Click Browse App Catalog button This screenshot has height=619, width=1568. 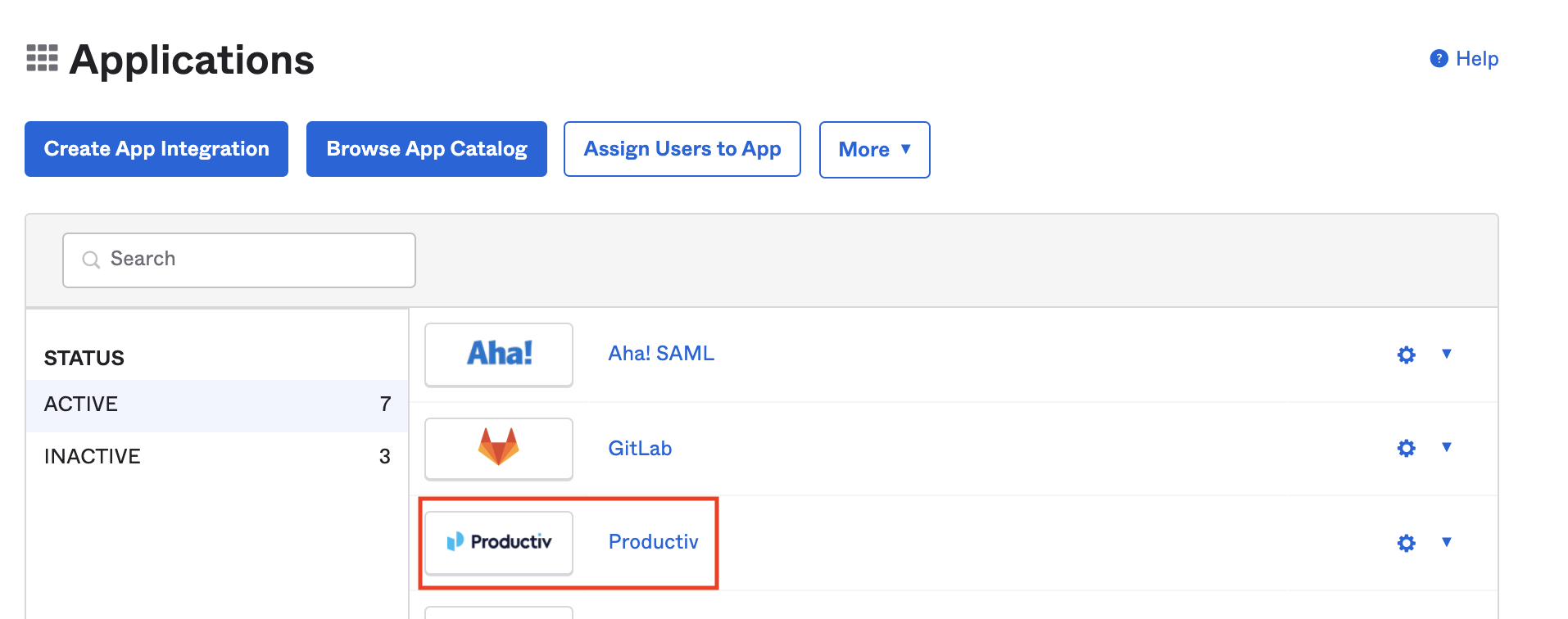[x=427, y=149]
